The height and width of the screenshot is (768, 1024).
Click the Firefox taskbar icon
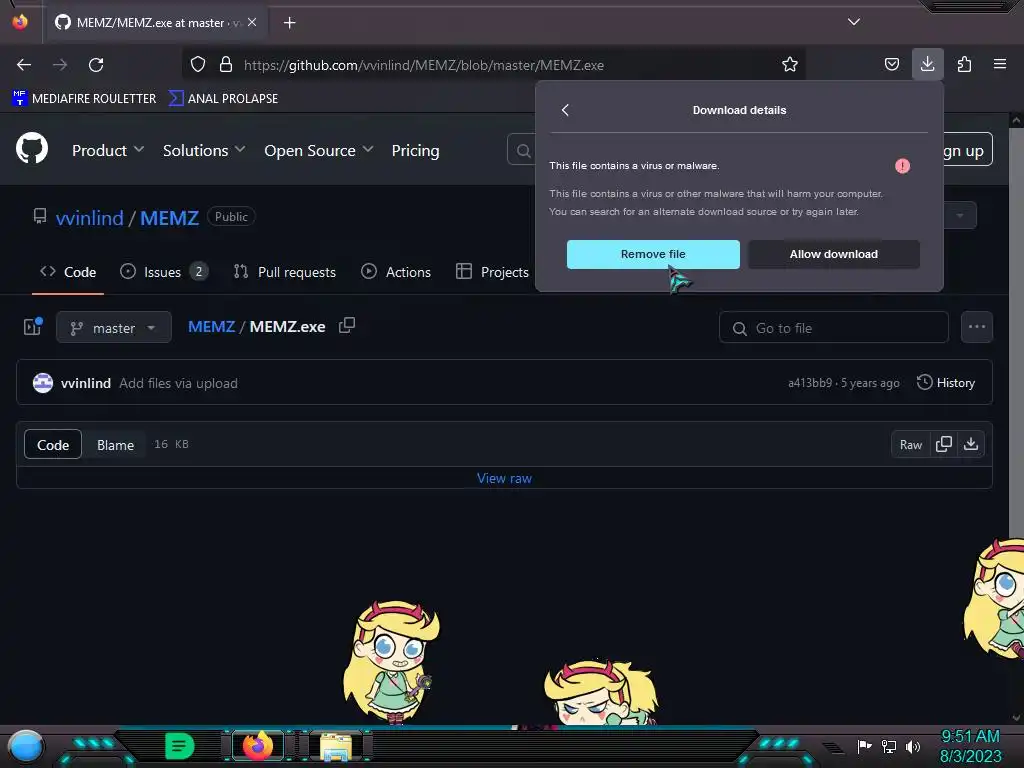point(257,746)
